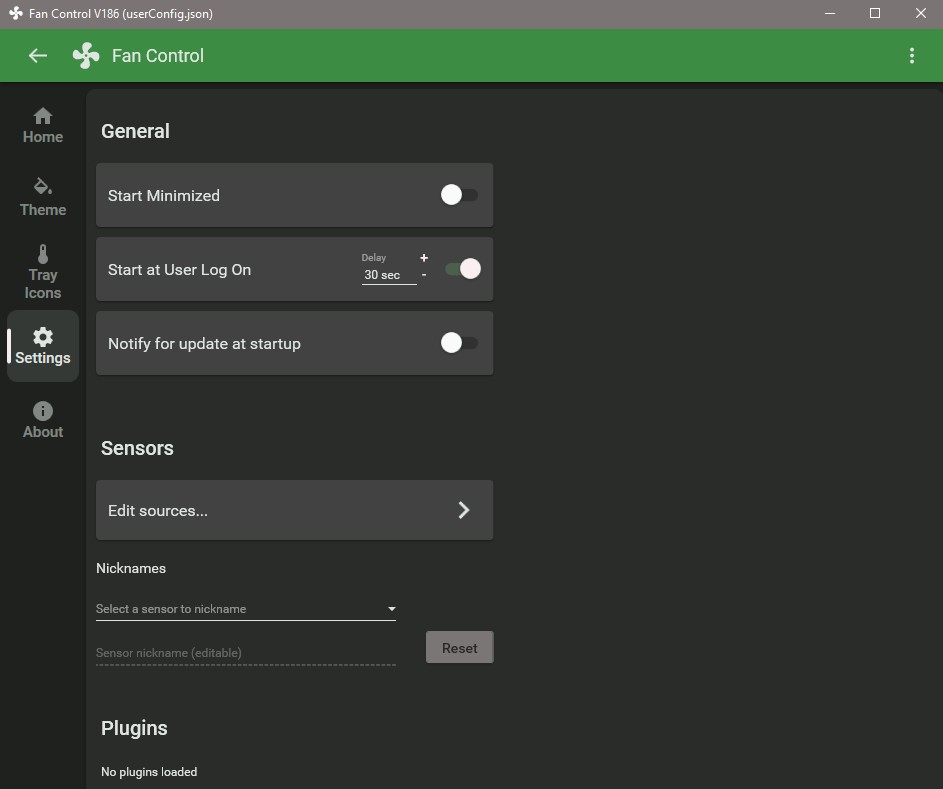943x789 pixels.
Task: Click the Fan Control fan logo
Action: click(x=86, y=56)
